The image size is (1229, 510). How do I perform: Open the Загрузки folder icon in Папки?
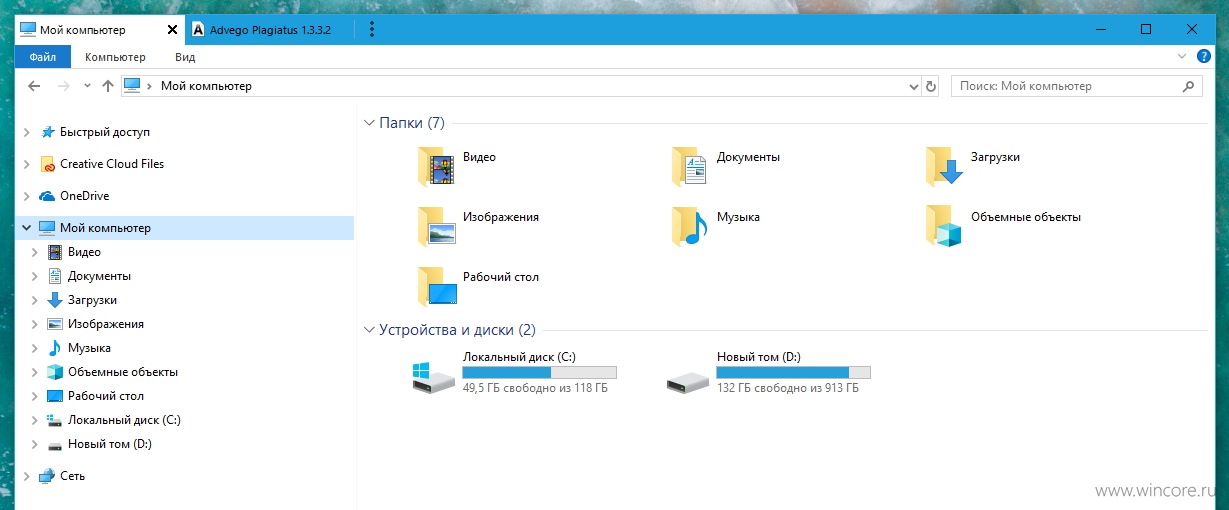(x=945, y=167)
